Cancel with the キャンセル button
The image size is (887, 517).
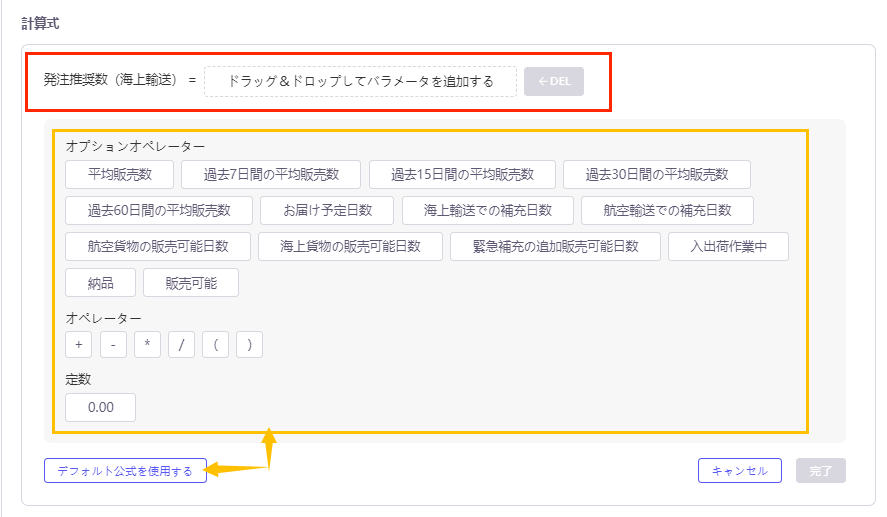[740, 471]
